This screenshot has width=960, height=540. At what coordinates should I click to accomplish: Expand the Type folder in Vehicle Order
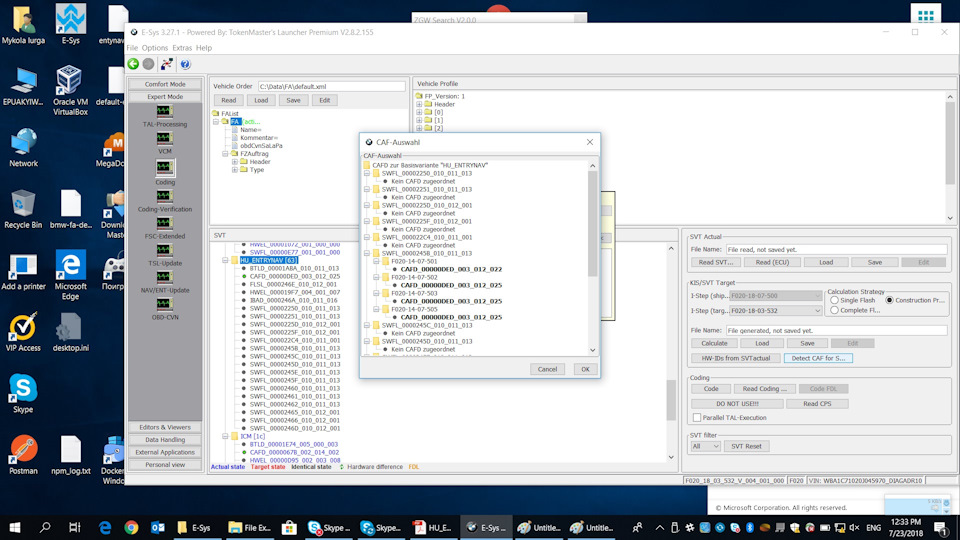click(x=235, y=170)
